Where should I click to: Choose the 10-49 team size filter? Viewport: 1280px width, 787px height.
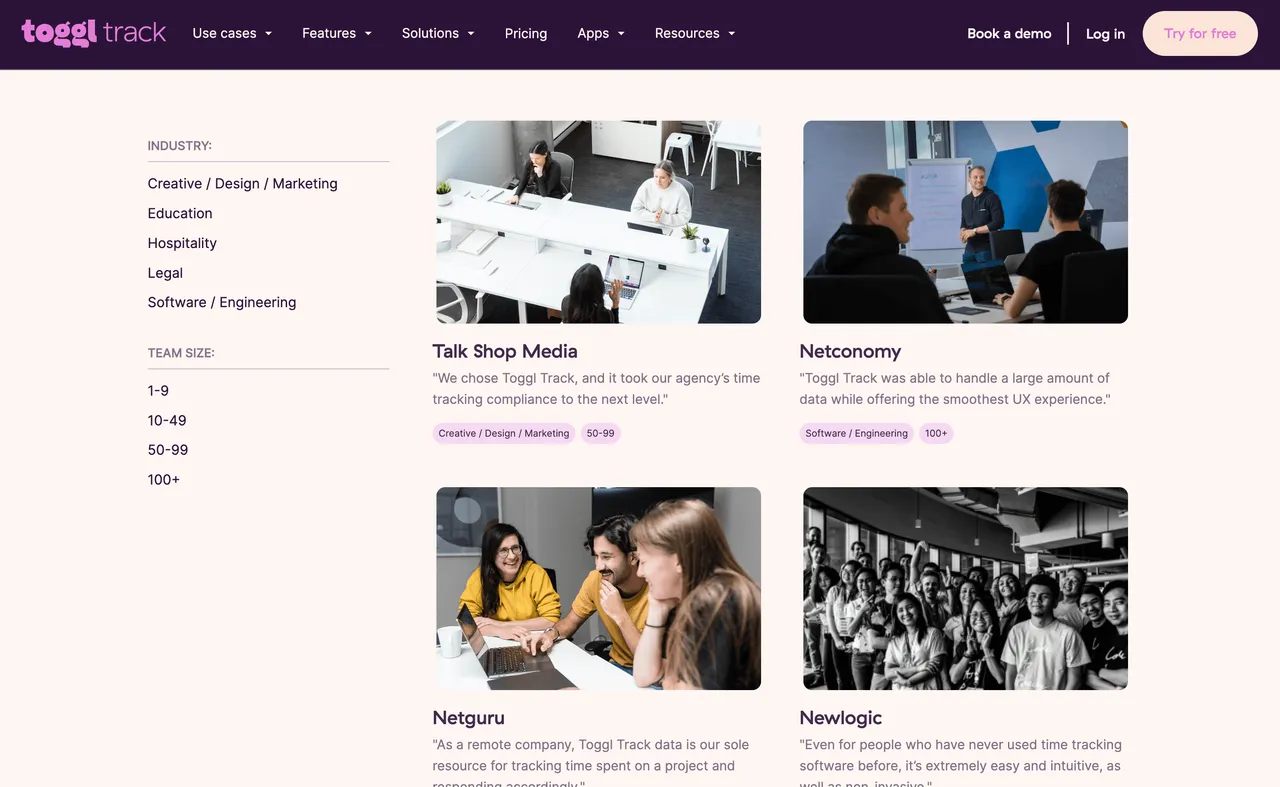pyautogui.click(x=167, y=421)
